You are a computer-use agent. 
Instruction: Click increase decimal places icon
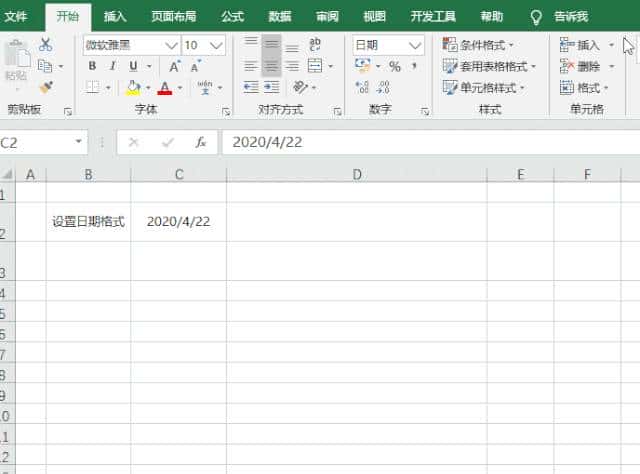(x=362, y=87)
